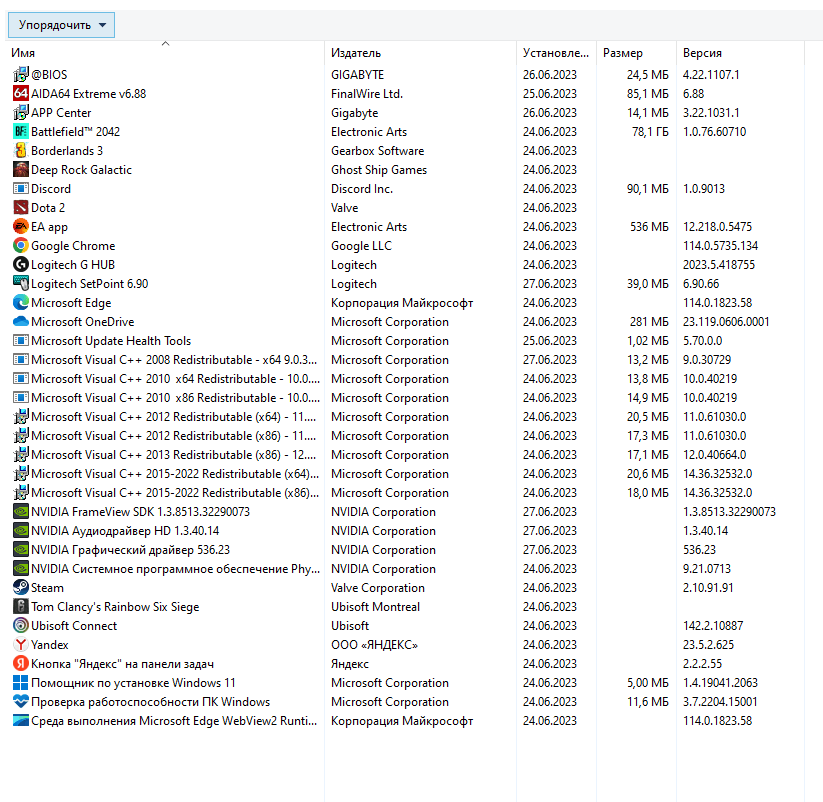Click the Ubisoft Montreal publisher cell

375,607
